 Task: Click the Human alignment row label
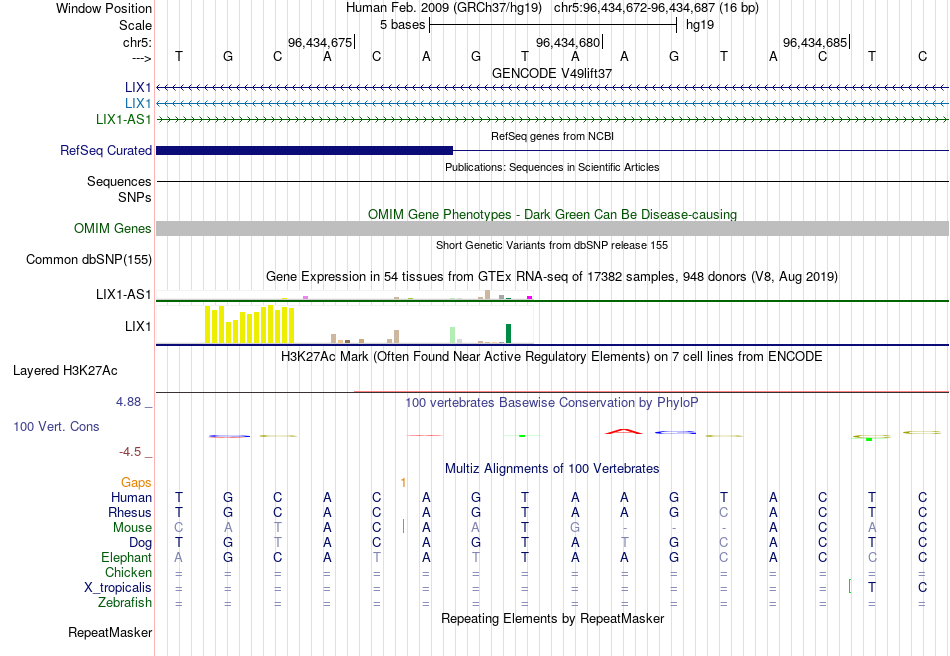point(131,497)
